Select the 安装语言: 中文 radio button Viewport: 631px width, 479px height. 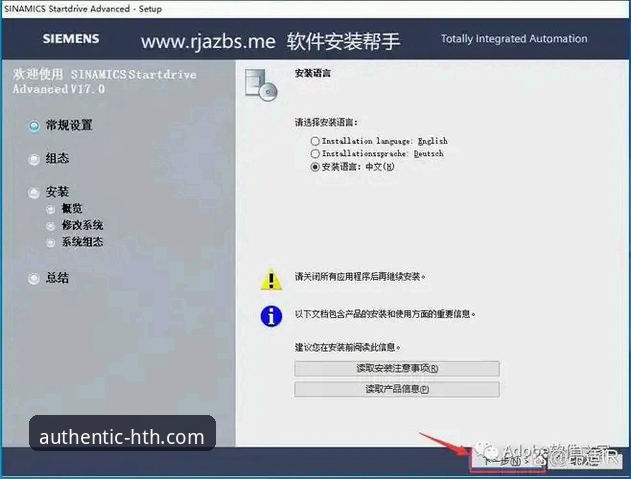click(x=315, y=167)
